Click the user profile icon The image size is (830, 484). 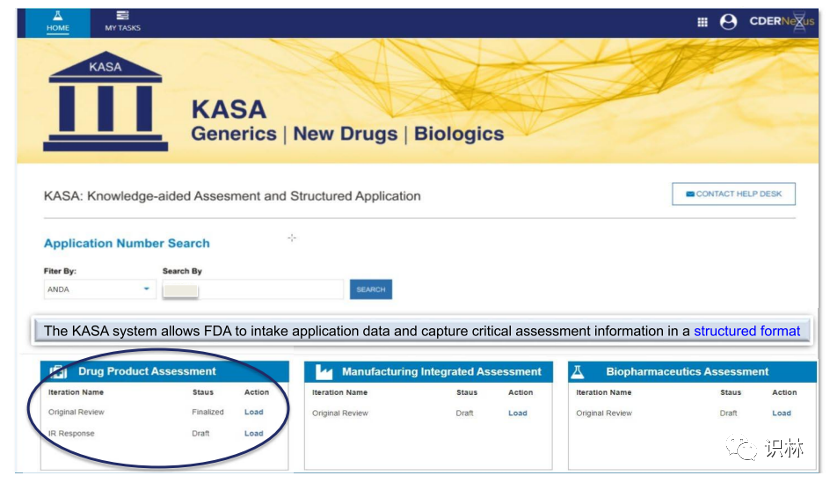tap(728, 21)
